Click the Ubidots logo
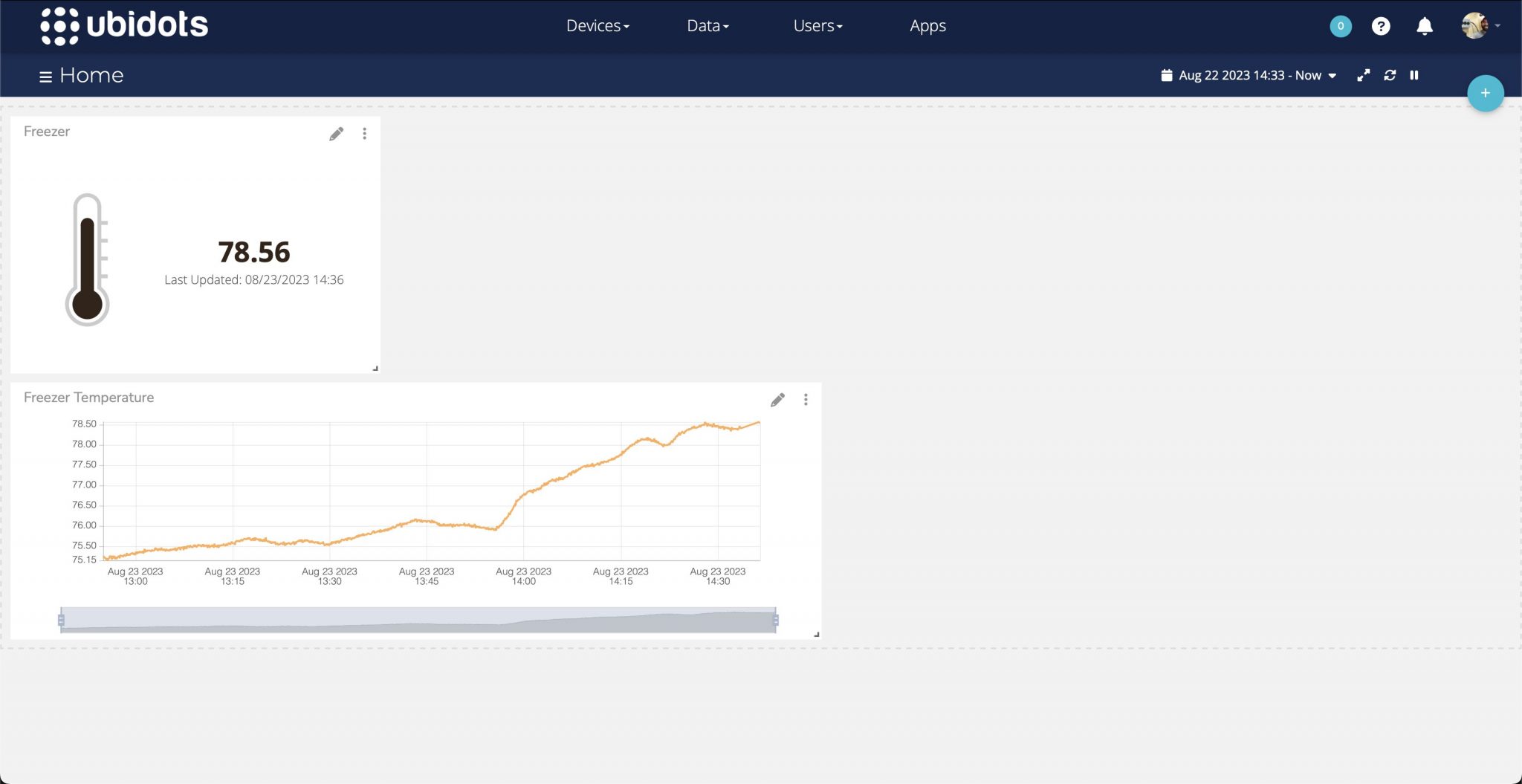 pyautogui.click(x=124, y=26)
